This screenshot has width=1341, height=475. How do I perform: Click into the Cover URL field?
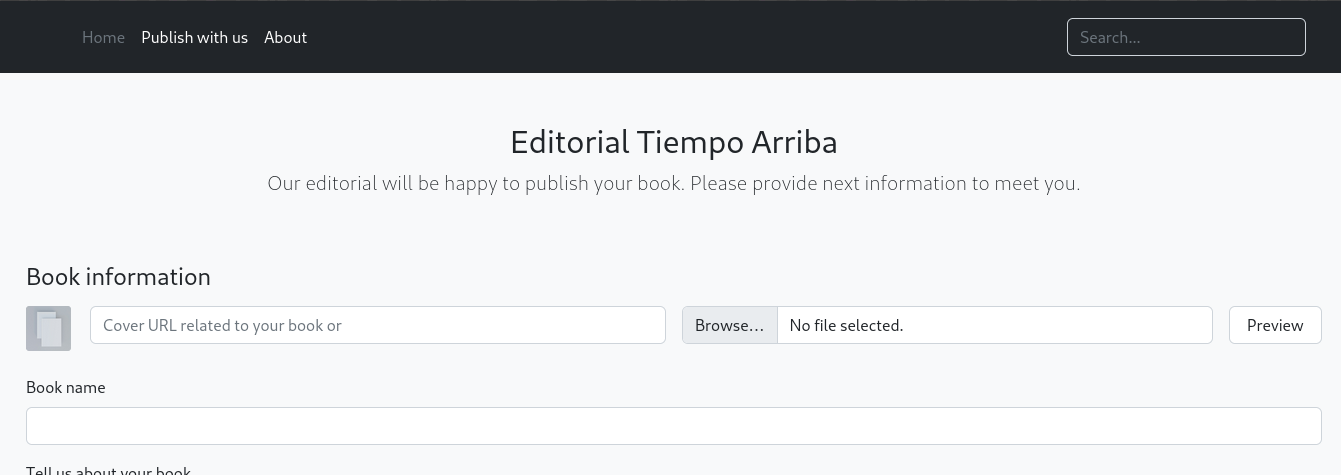377,325
